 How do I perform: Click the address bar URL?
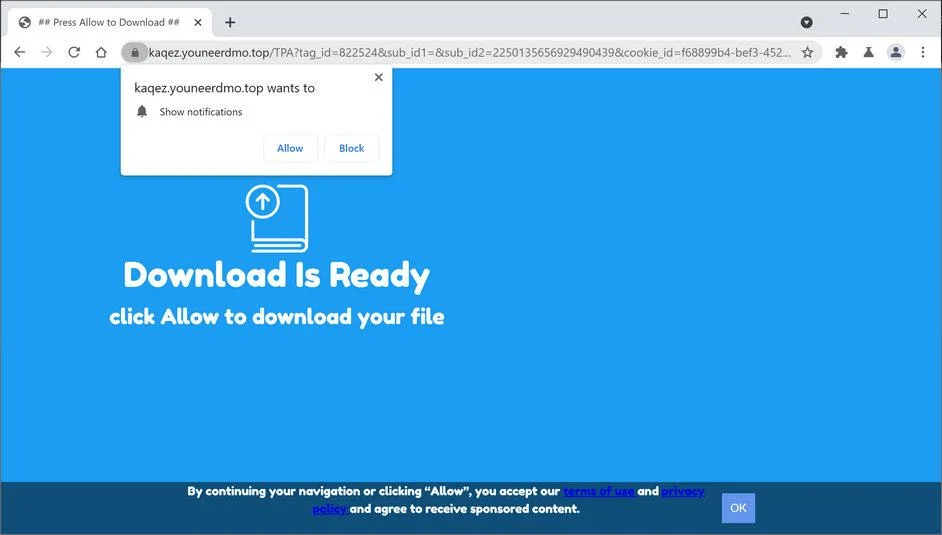coord(469,53)
